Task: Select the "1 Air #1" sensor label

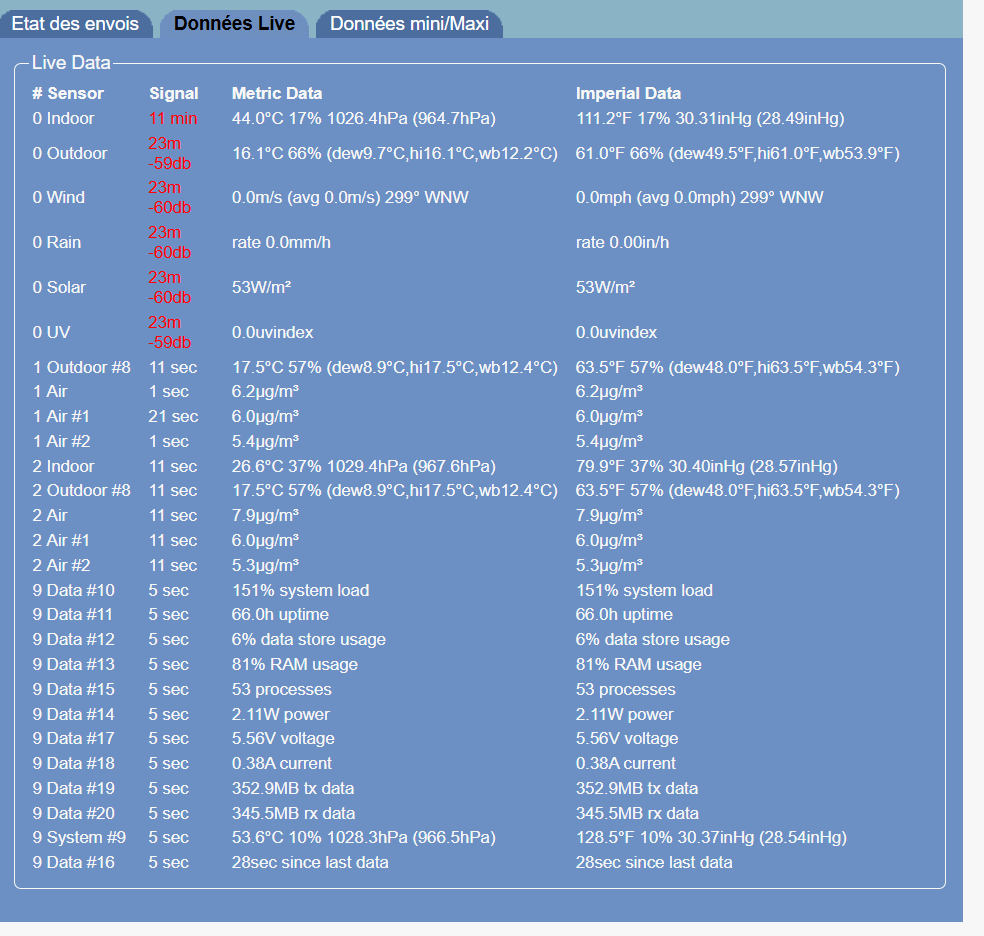Action: click(x=61, y=417)
